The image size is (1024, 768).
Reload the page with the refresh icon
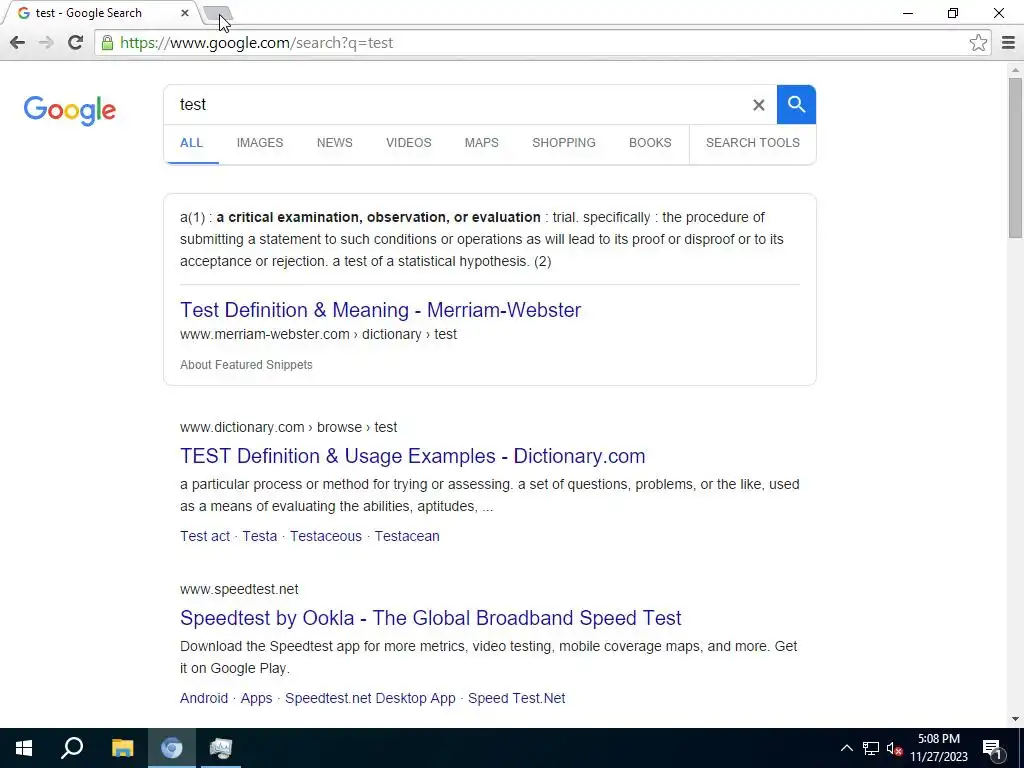[76, 42]
